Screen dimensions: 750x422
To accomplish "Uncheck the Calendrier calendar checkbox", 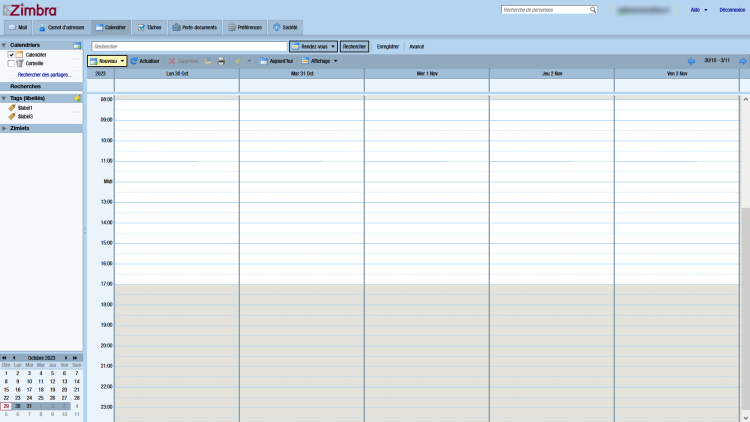I will 11,55.
